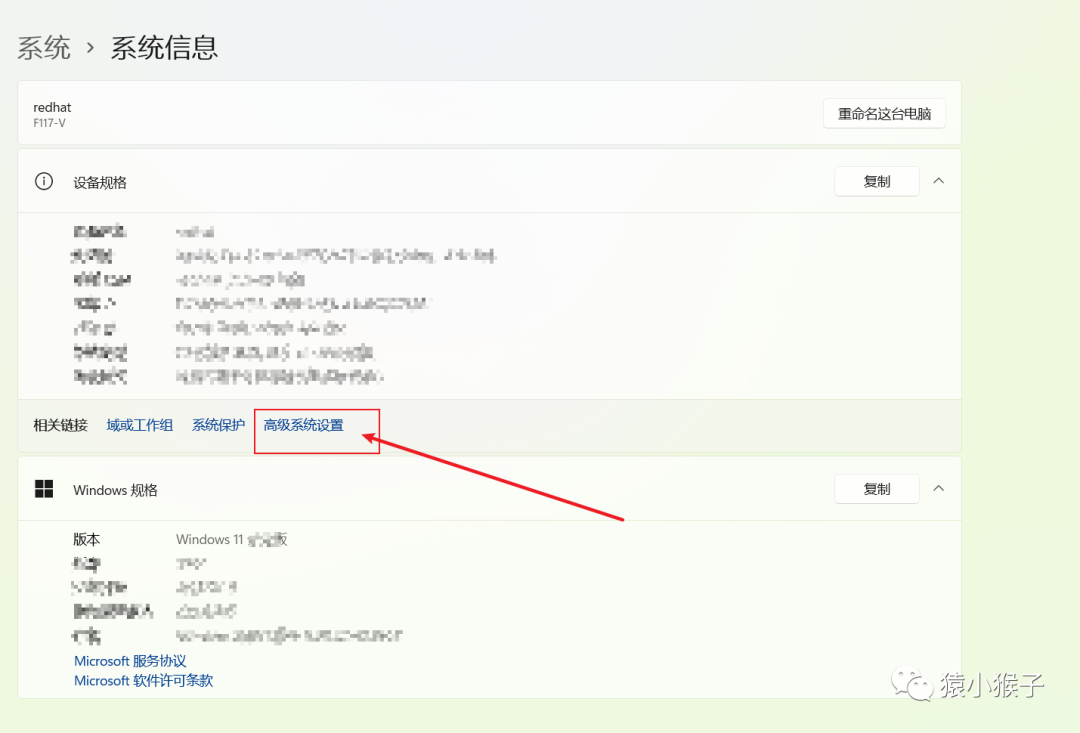Collapse the Windows 规格 section chevron

tap(938, 488)
